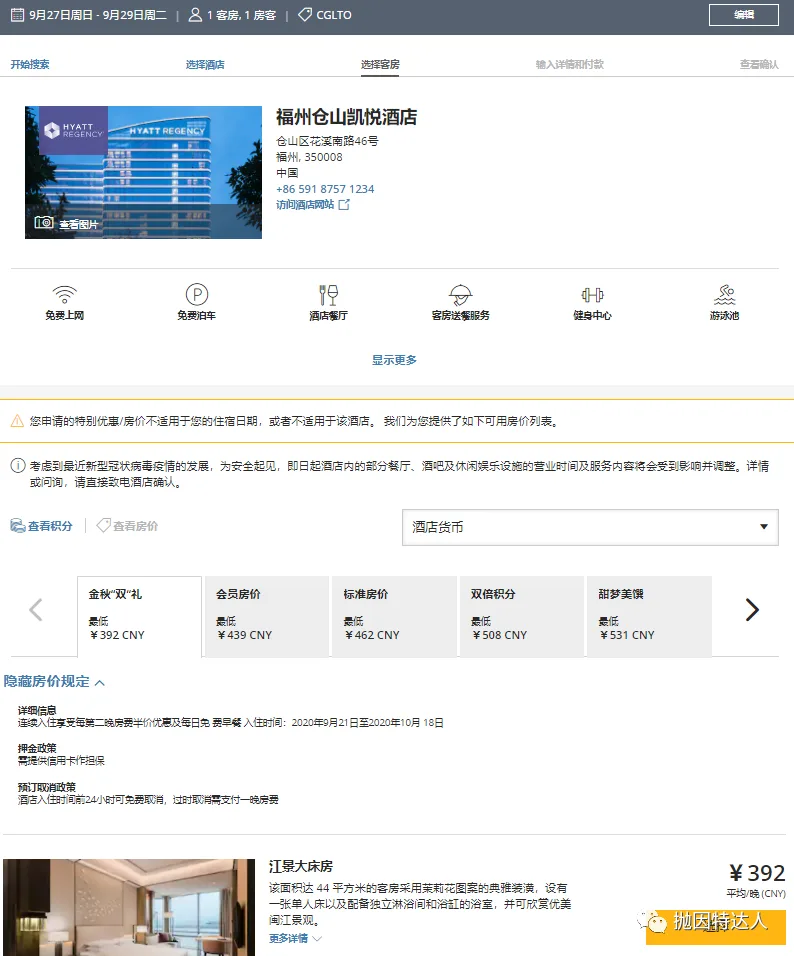Click the 查看确认 step
The width and height of the screenshot is (794, 956).
click(x=759, y=64)
